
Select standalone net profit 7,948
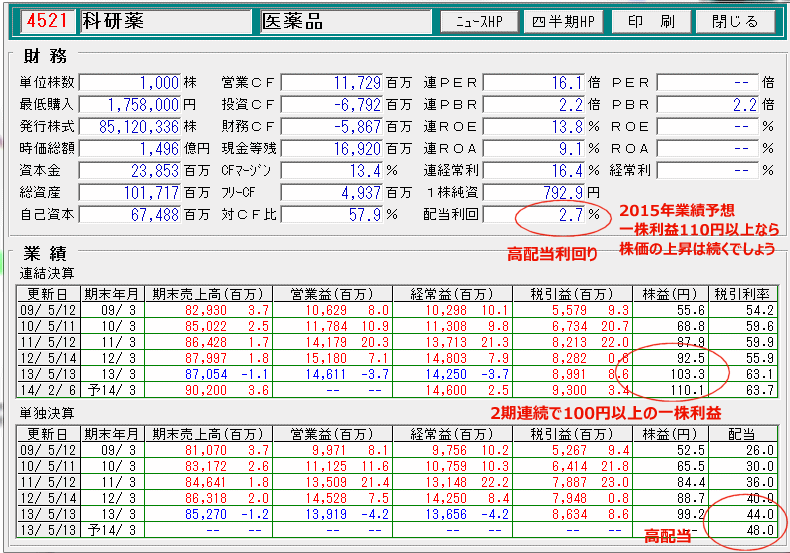point(568,499)
